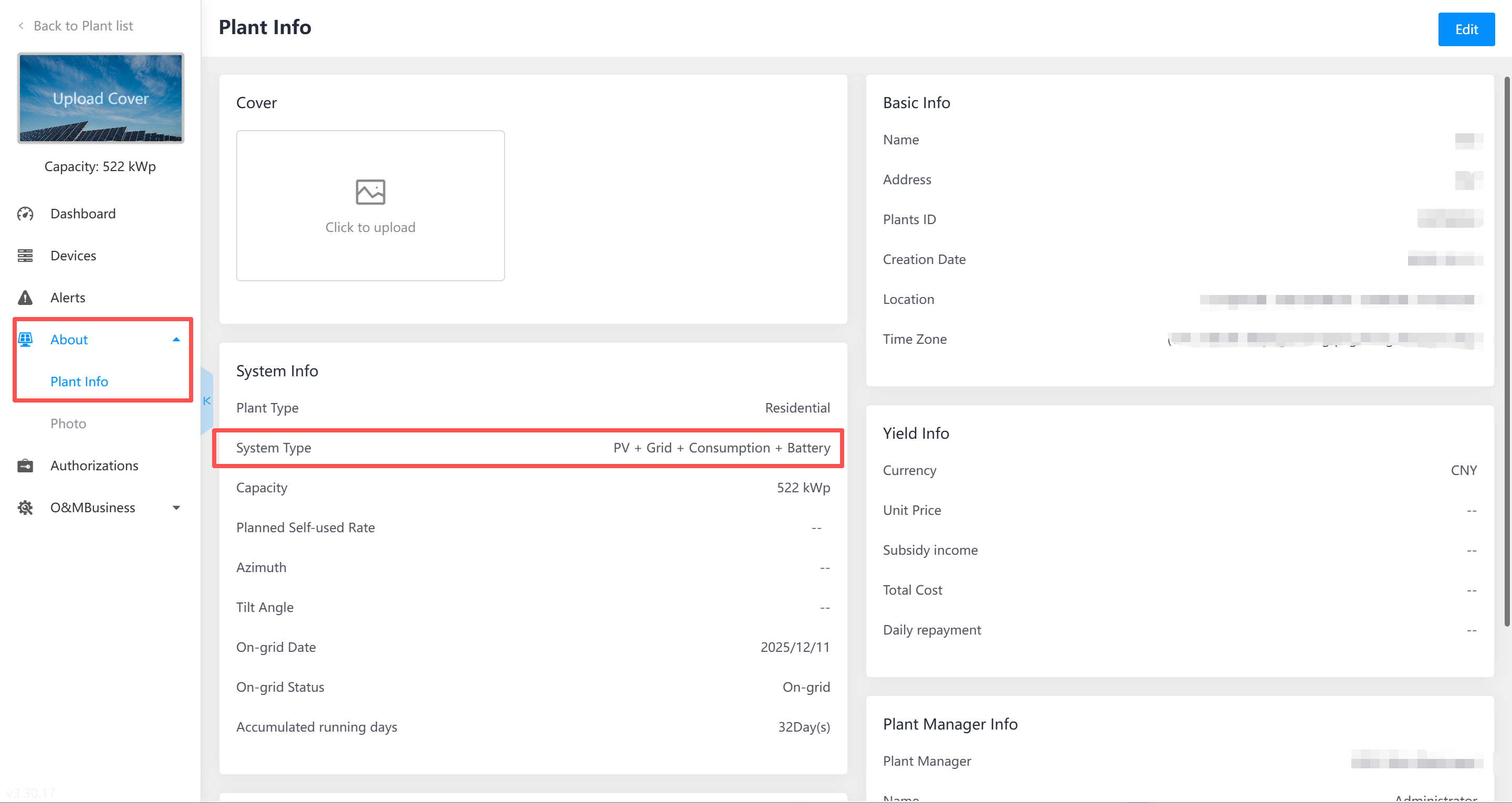Go back to Plant list link
Image resolution: width=1512 pixels, height=803 pixels.
83,26
